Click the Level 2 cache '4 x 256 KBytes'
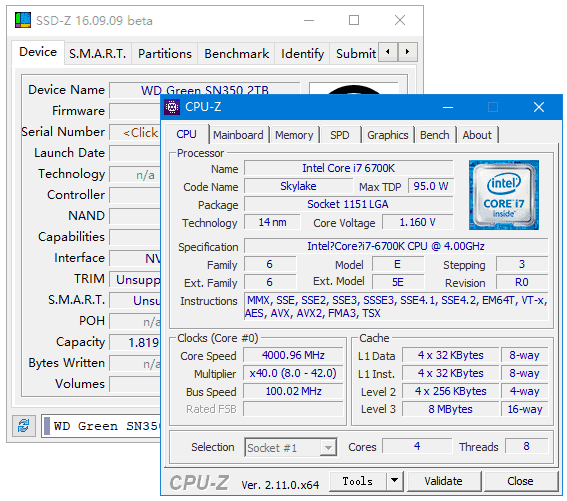The image size is (567, 501). tap(451, 391)
